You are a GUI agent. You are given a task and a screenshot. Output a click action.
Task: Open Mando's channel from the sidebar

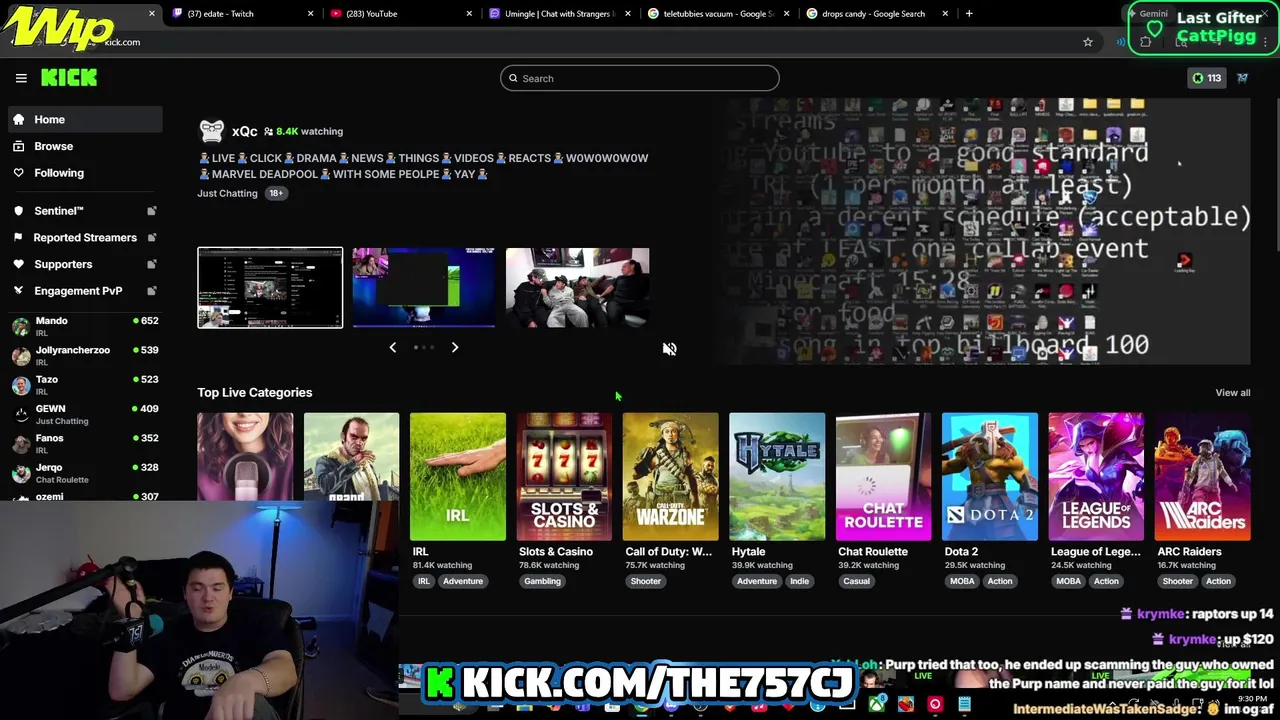[84, 326]
